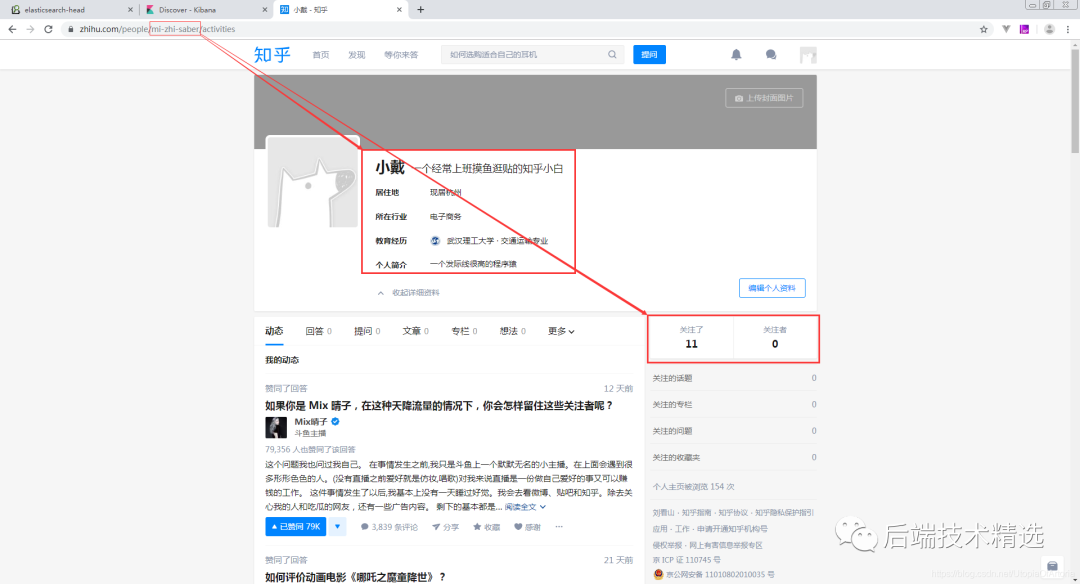This screenshot has height=584, width=1080.
Task: Close the Discover - Kibana tab
Action: [265, 10]
